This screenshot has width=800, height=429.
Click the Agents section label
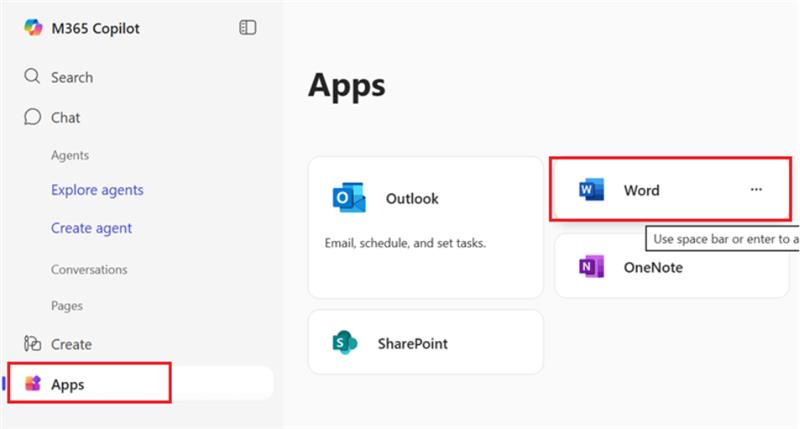[70, 155]
